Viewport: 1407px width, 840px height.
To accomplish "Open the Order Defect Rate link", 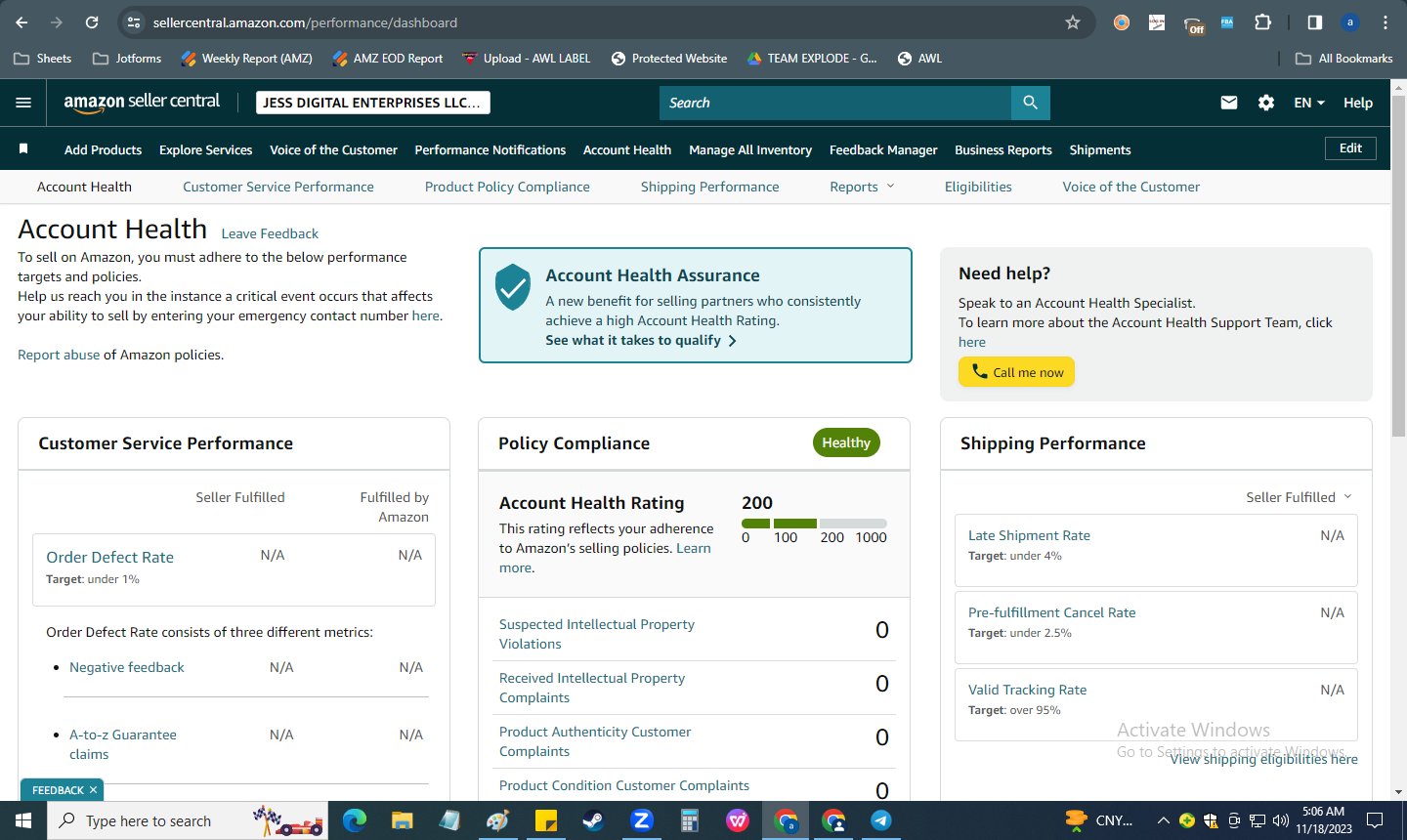I will click(110, 557).
